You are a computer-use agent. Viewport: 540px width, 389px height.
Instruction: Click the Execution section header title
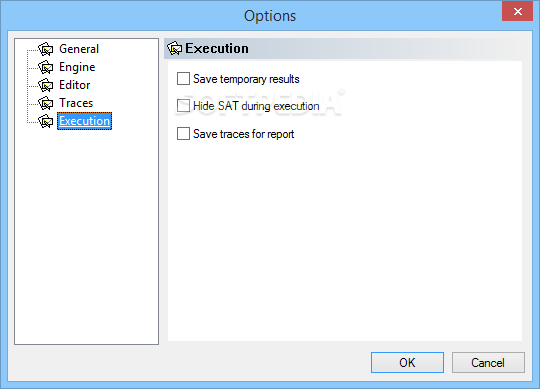click(x=217, y=48)
